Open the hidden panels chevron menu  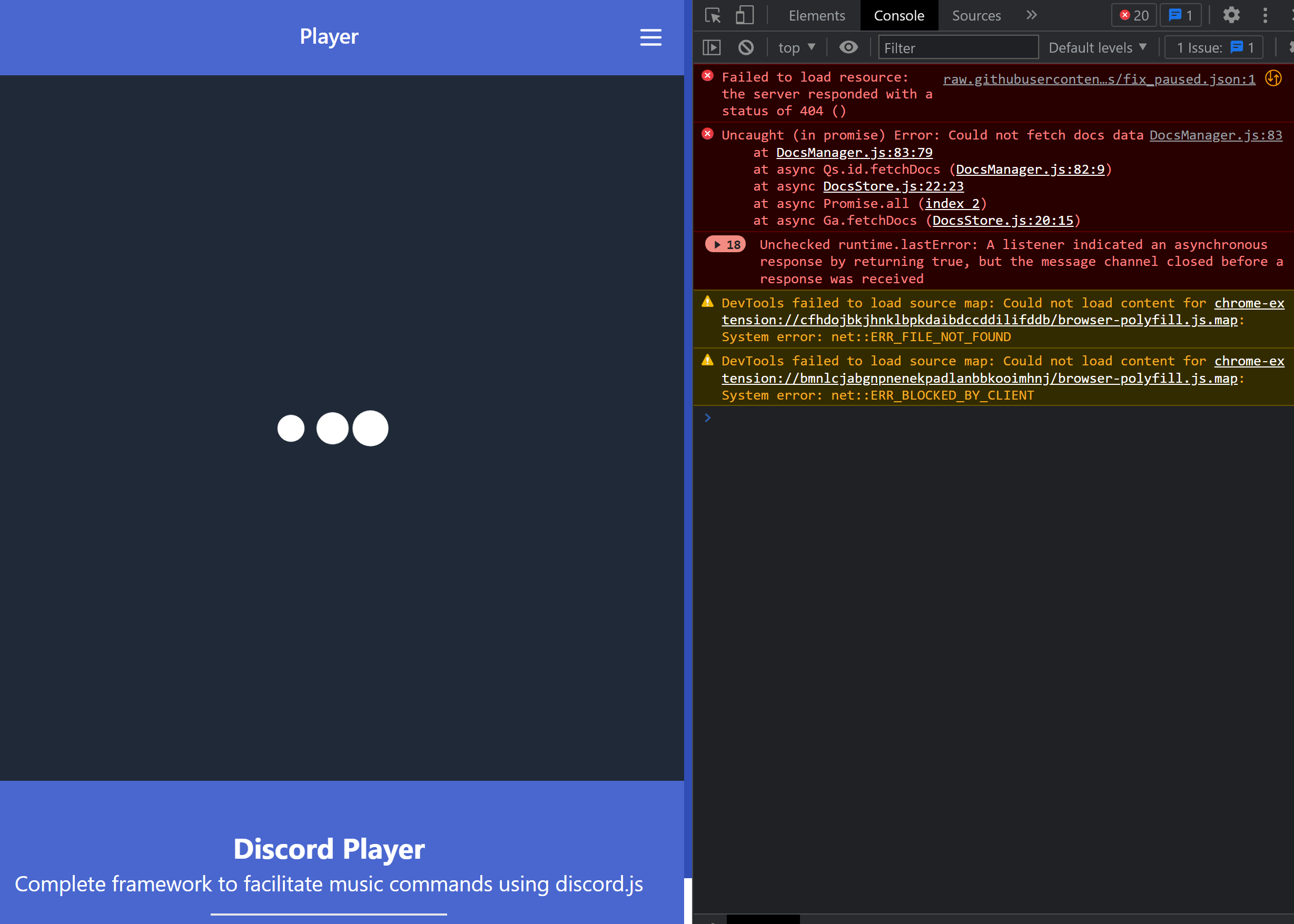(1031, 15)
